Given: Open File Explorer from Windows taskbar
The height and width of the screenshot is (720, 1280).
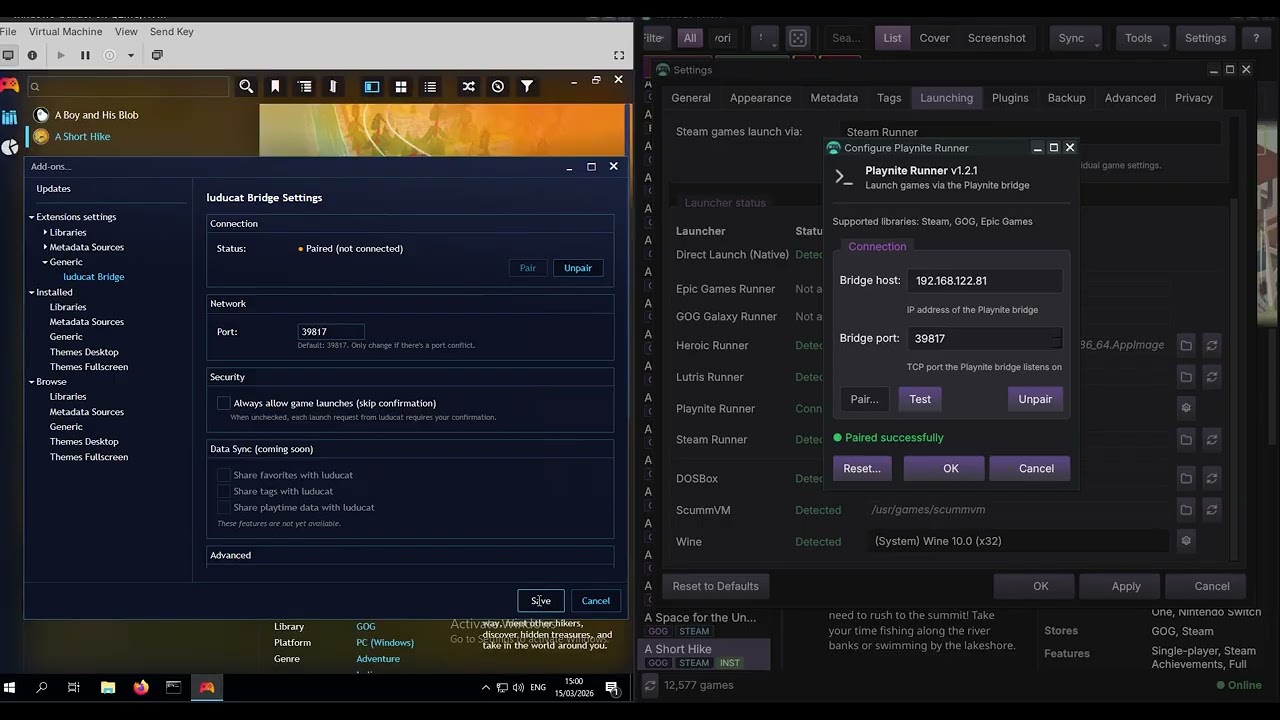Looking at the screenshot, I should [108, 687].
